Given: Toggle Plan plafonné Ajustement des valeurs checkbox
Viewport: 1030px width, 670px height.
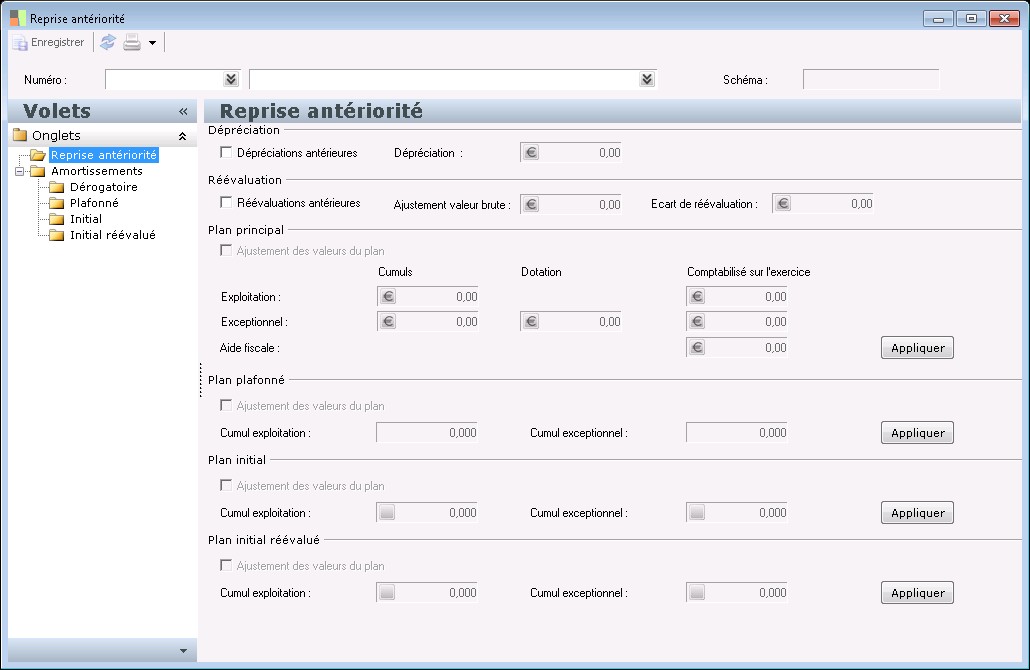Looking at the screenshot, I should tap(226, 405).
